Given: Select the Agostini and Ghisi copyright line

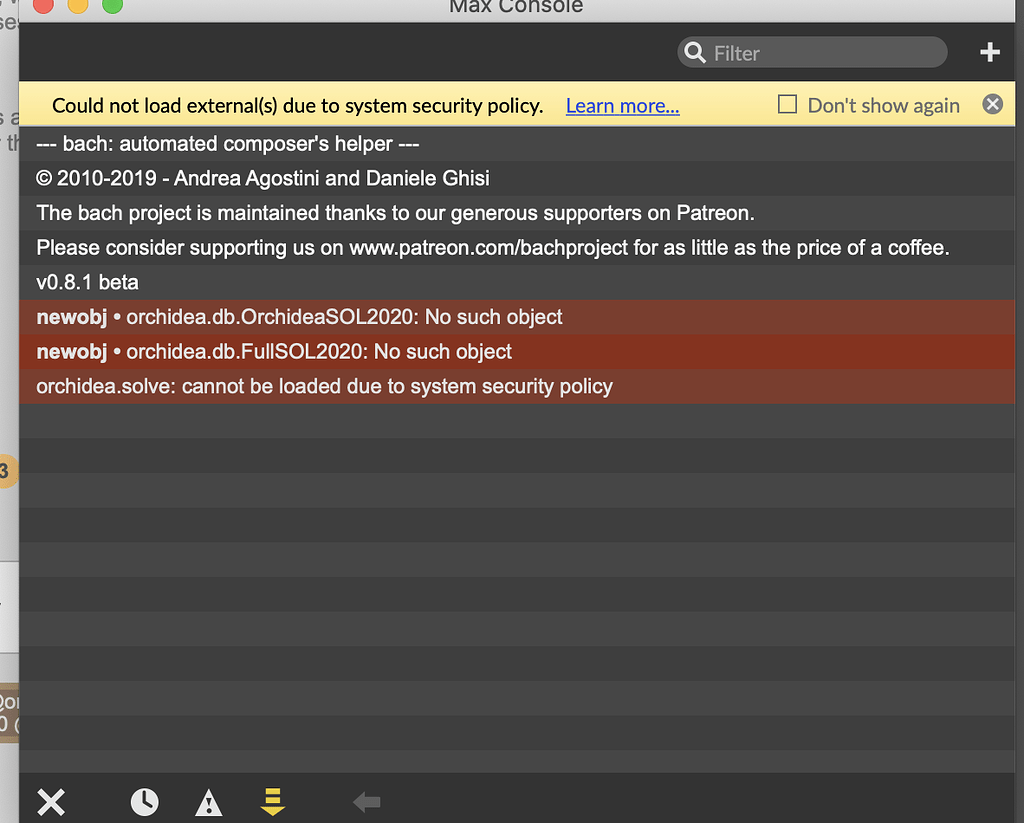Looking at the screenshot, I should [263, 179].
